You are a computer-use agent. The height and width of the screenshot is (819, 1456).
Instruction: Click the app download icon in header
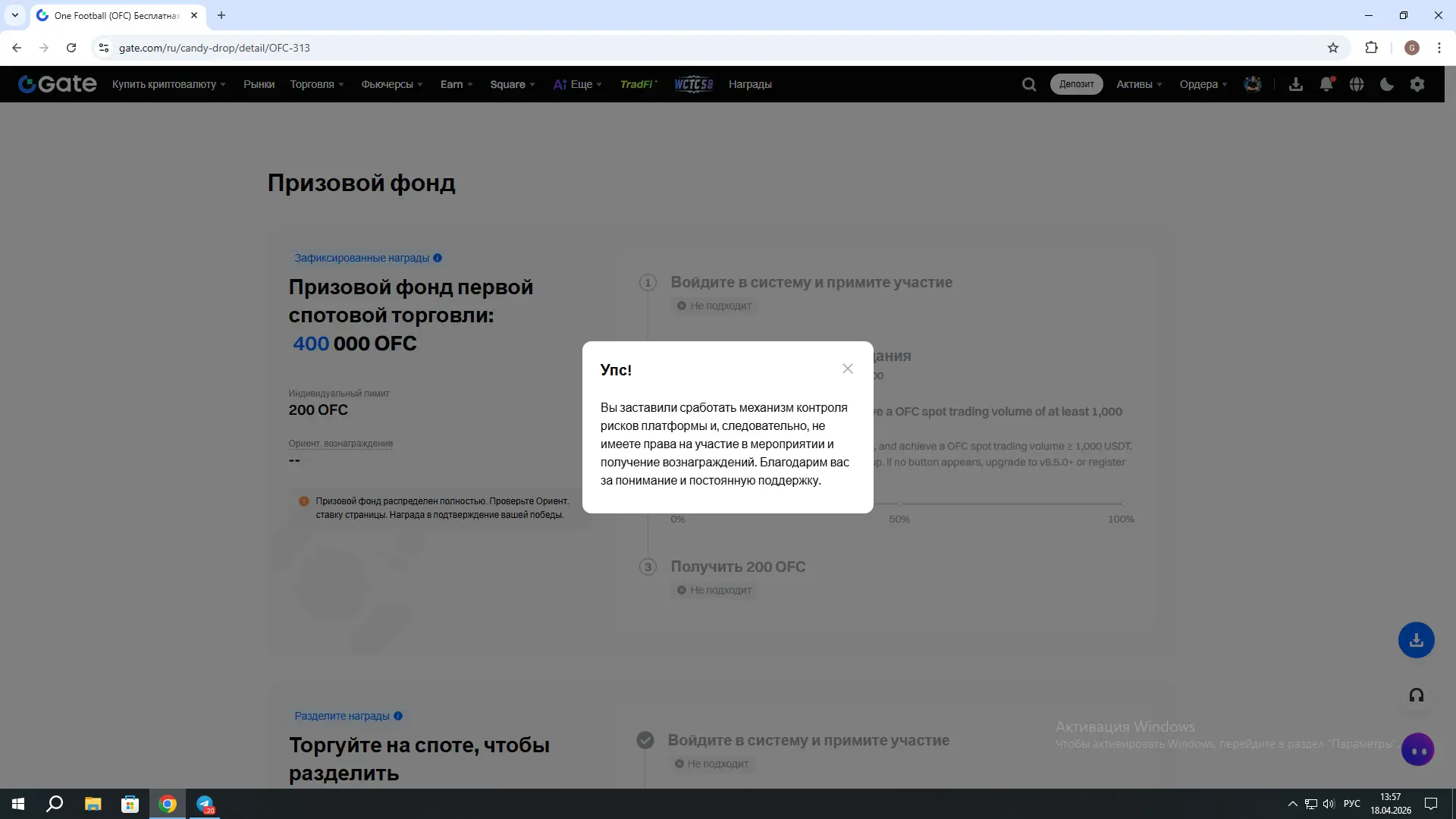point(1296,84)
